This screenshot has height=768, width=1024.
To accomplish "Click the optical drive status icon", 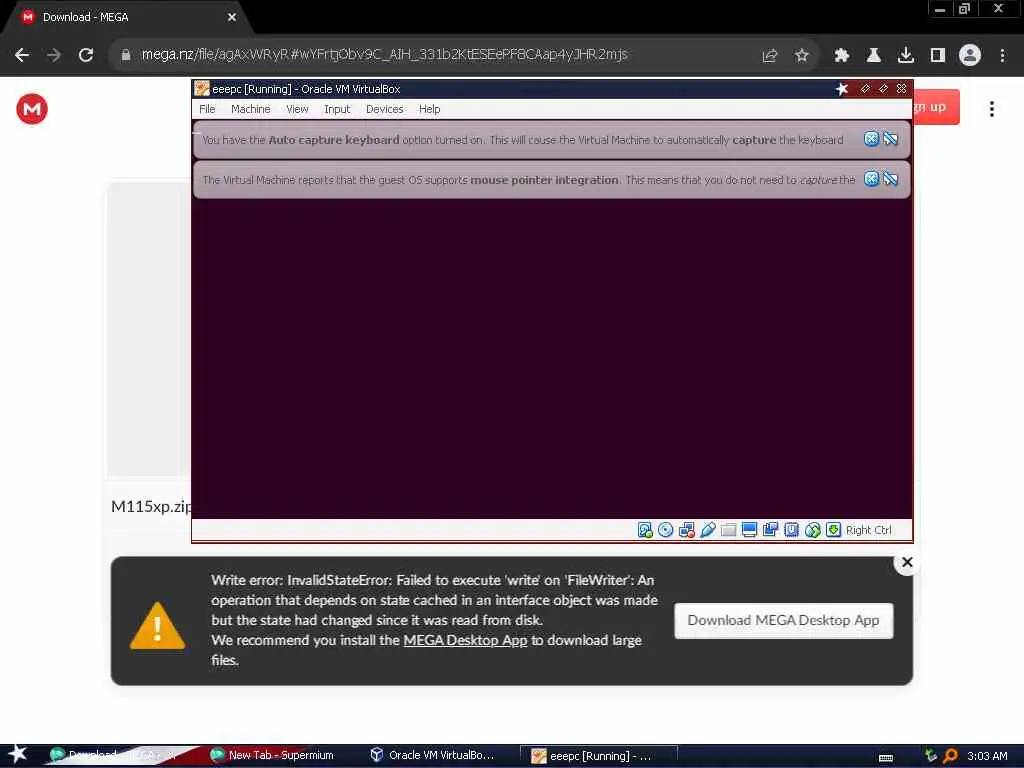I will [665, 530].
